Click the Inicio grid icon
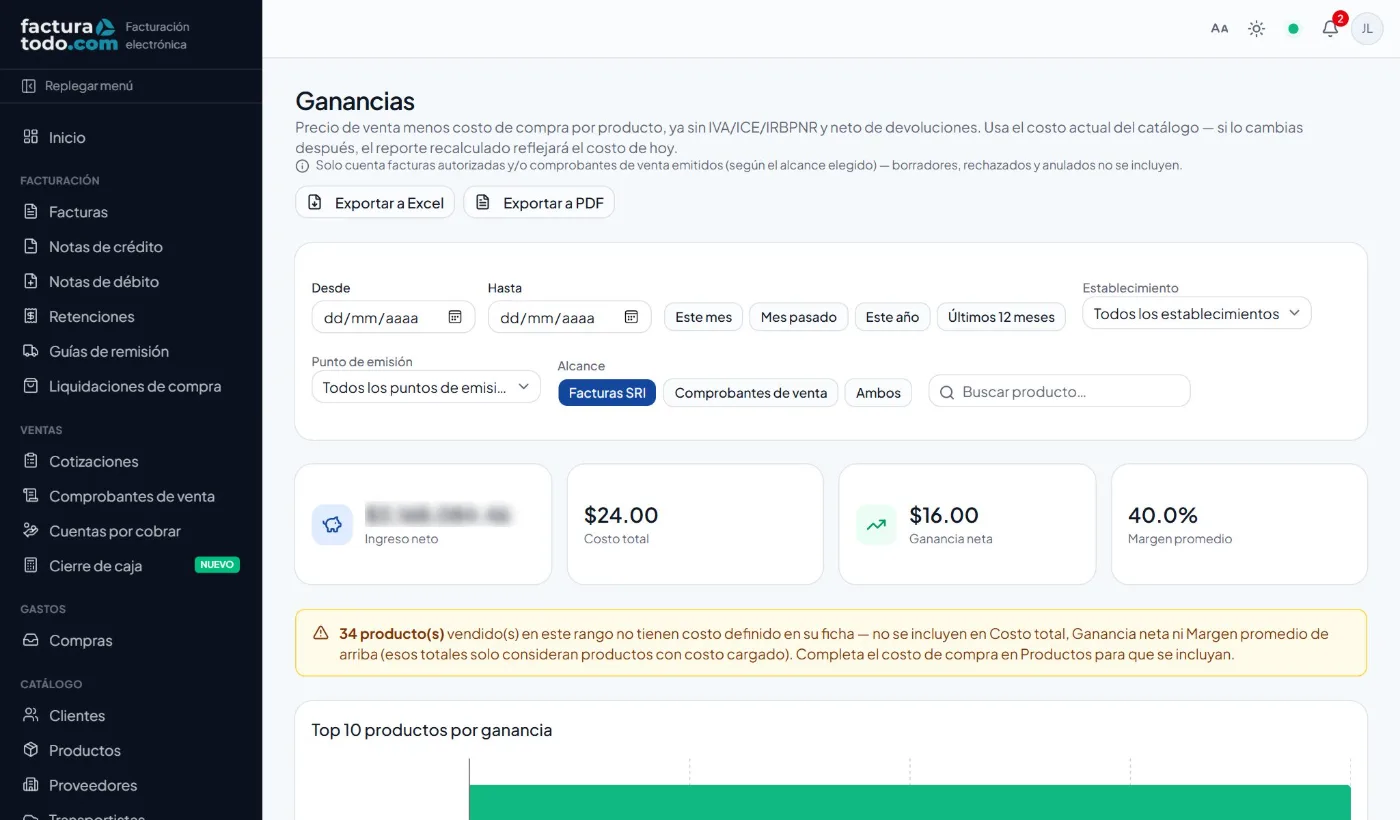This screenshot has width=1400, height=820. pyautogui.click(x=31, y=137)
